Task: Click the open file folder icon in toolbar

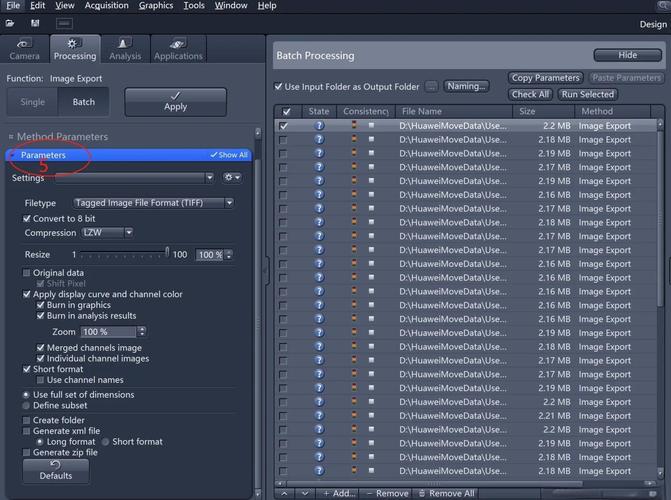Action: [x=11, y=22]
